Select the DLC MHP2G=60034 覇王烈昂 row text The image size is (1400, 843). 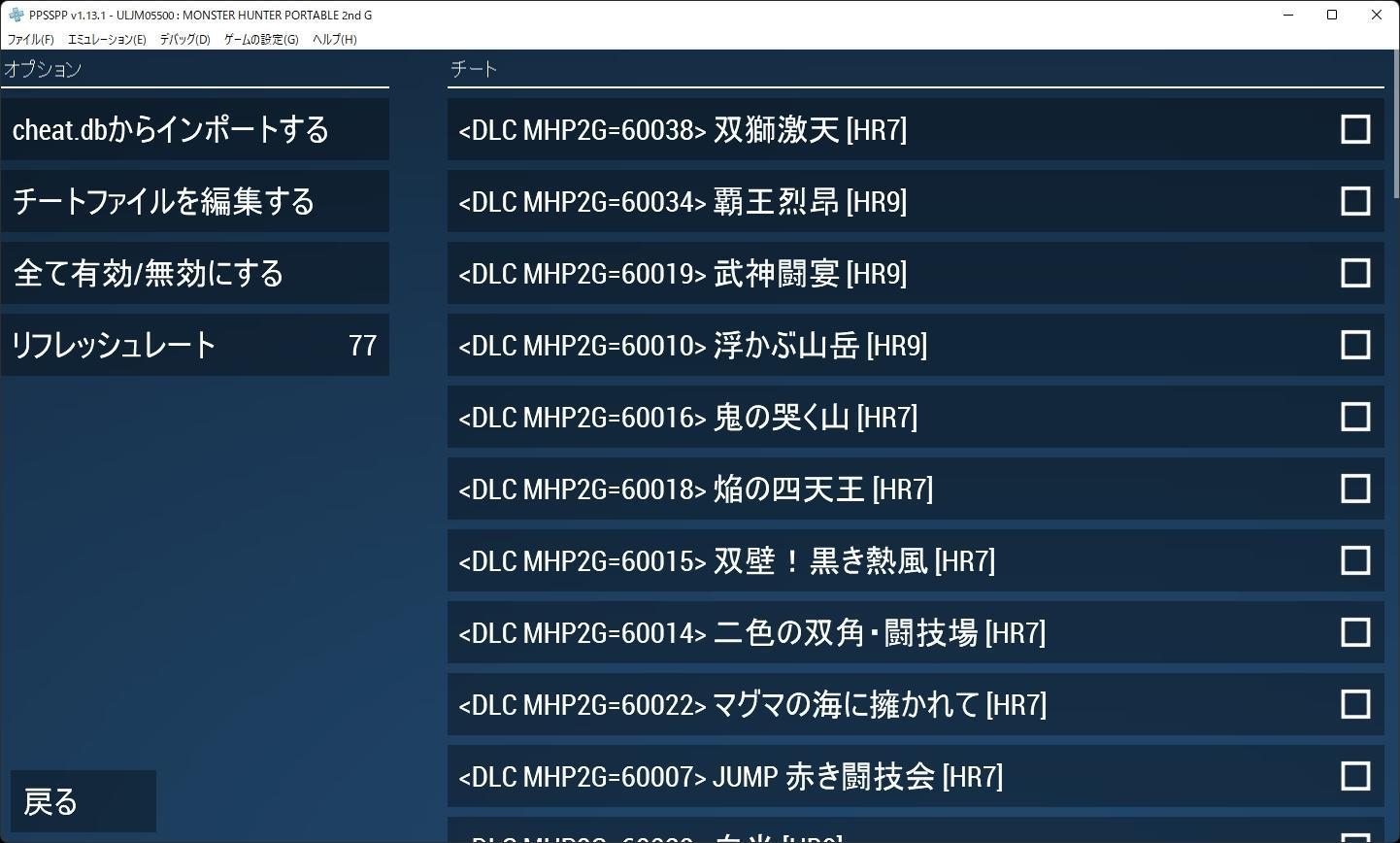tap(683, 201)
